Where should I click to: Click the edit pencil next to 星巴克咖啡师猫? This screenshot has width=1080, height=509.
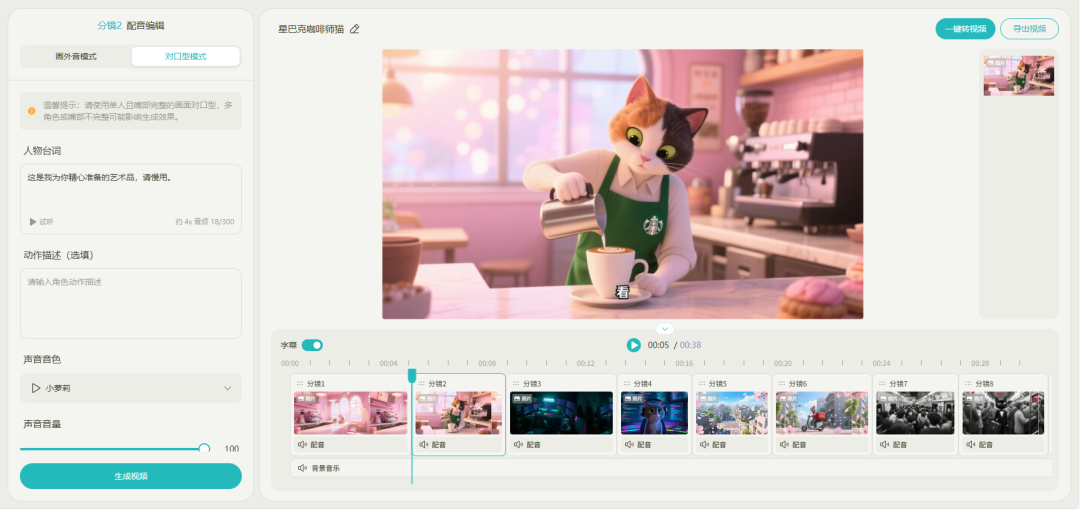(x=355, y=29)
